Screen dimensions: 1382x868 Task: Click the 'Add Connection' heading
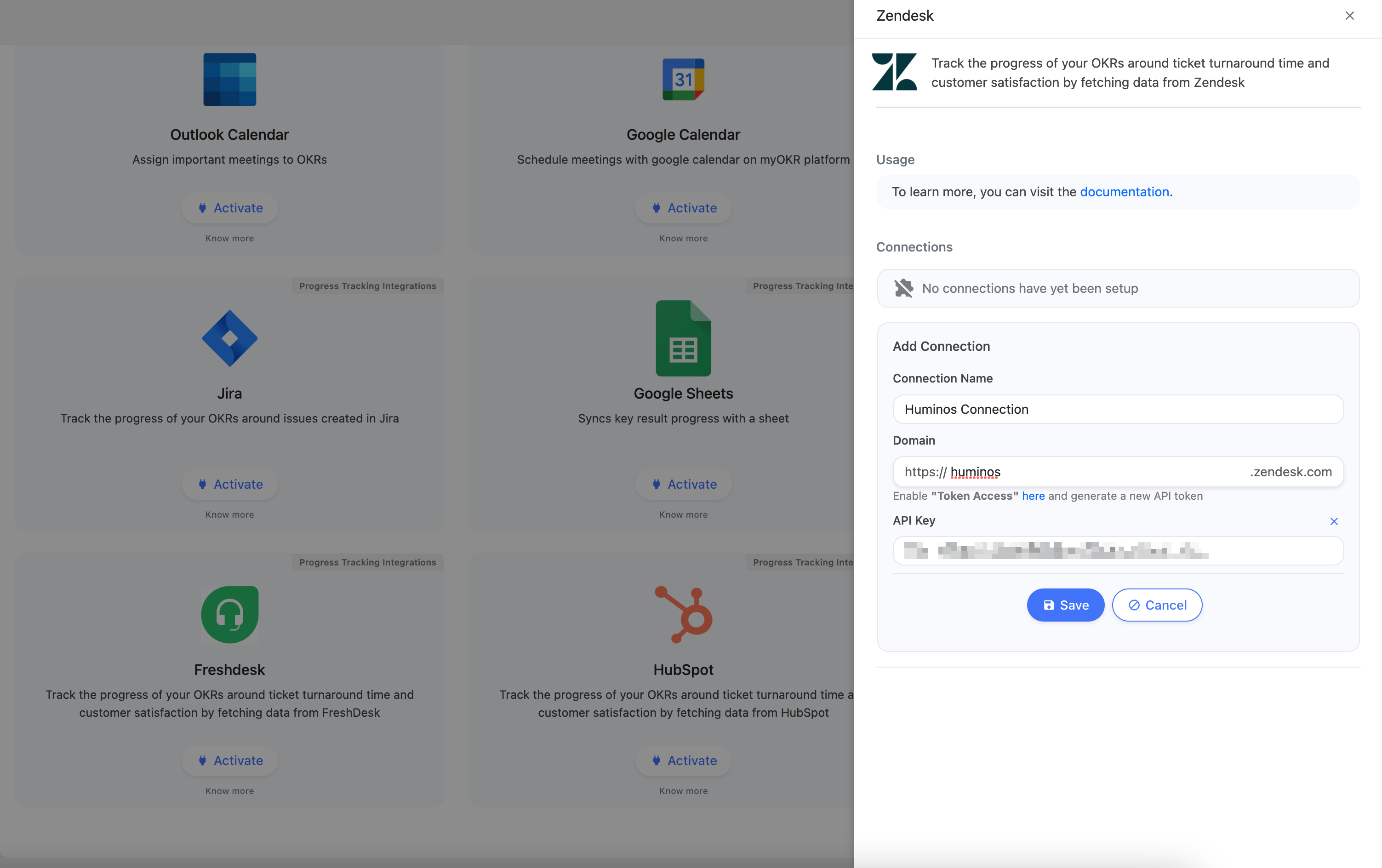coord(941,346)
